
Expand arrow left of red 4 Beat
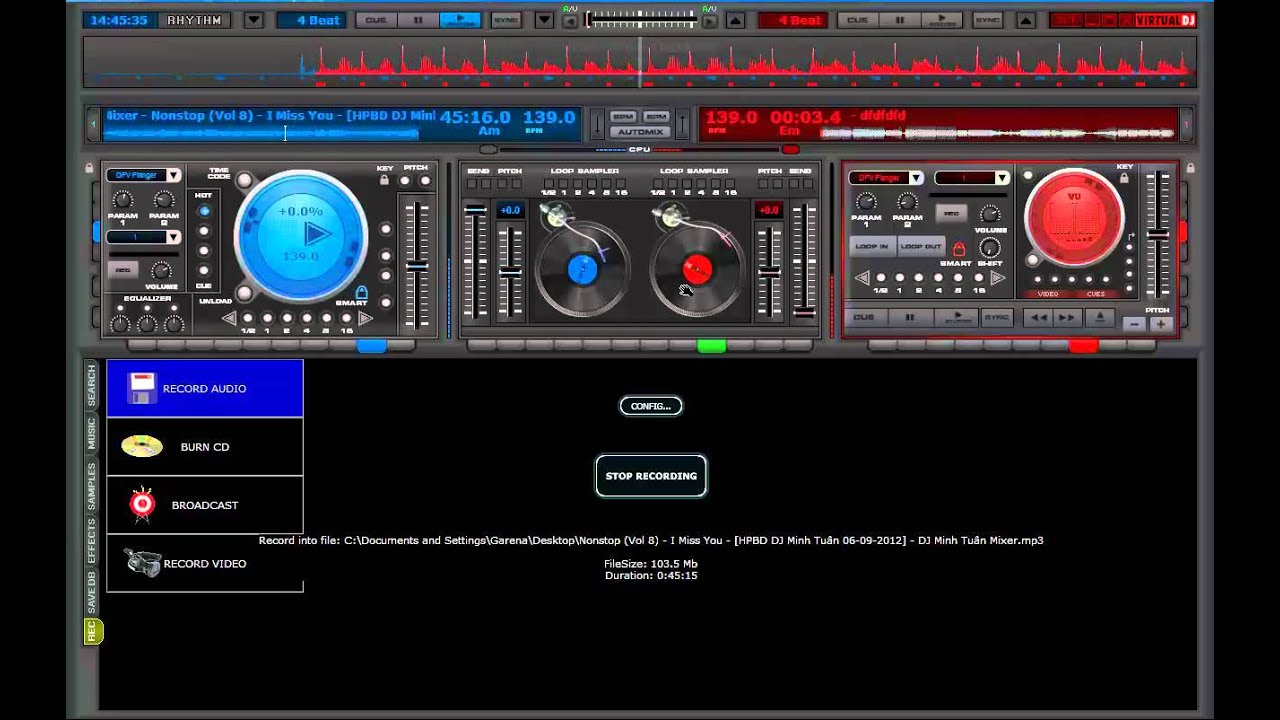735,20
